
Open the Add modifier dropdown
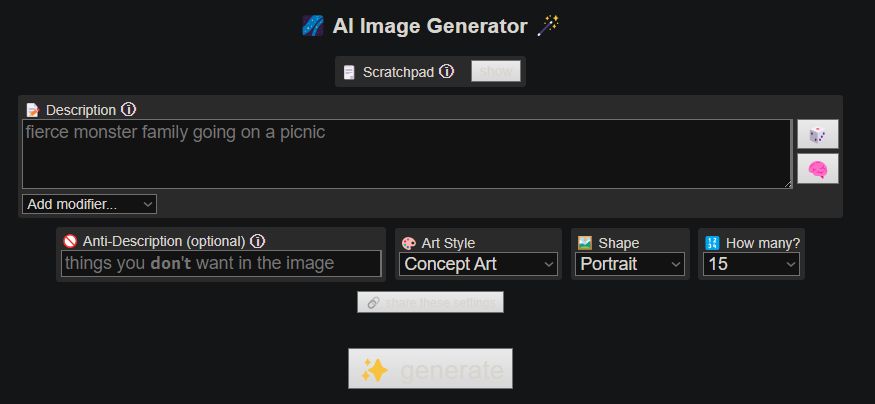pyautogui.click(x=89, y=204)
